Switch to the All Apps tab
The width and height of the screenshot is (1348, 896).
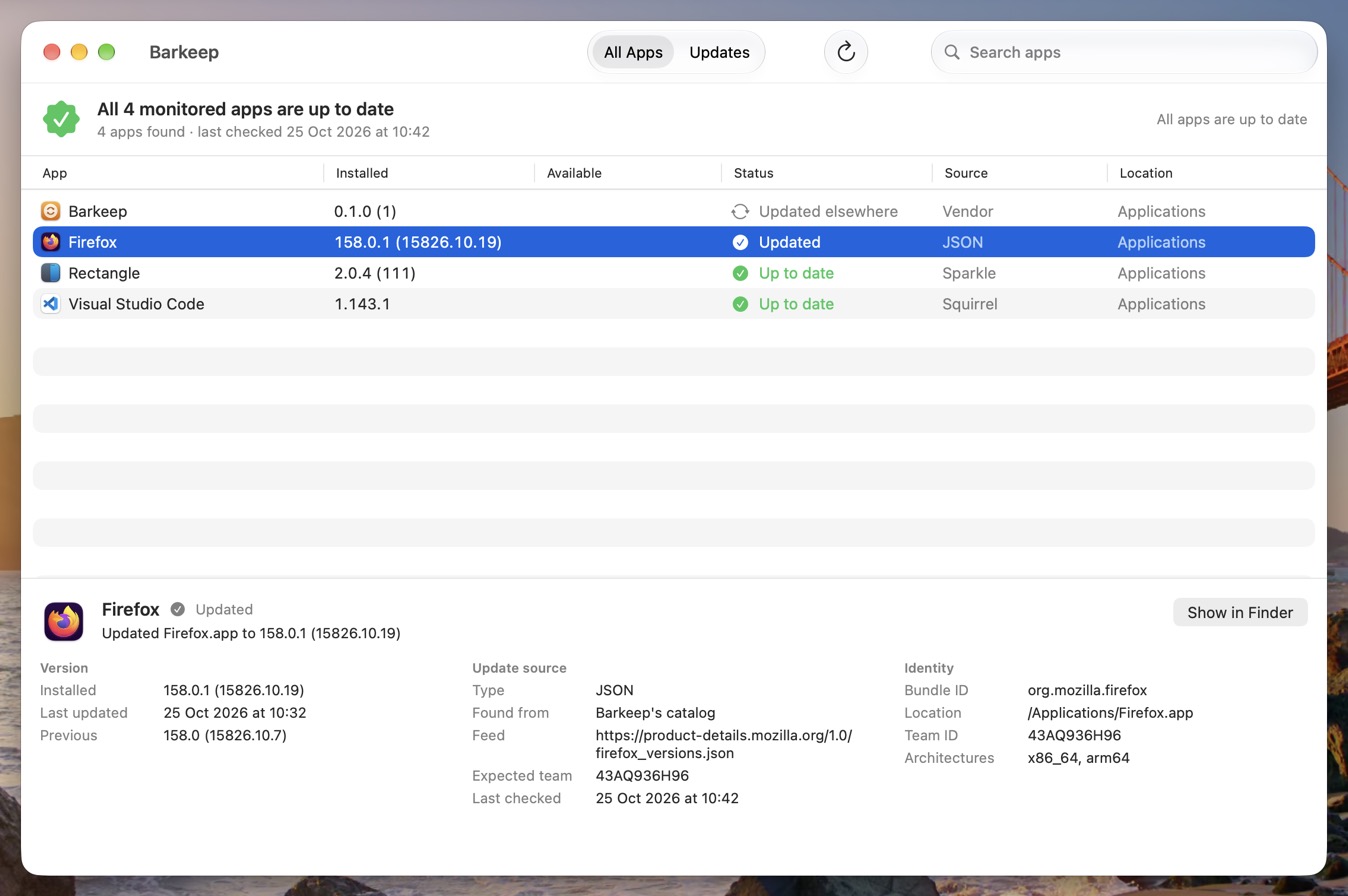pos(633,52)
